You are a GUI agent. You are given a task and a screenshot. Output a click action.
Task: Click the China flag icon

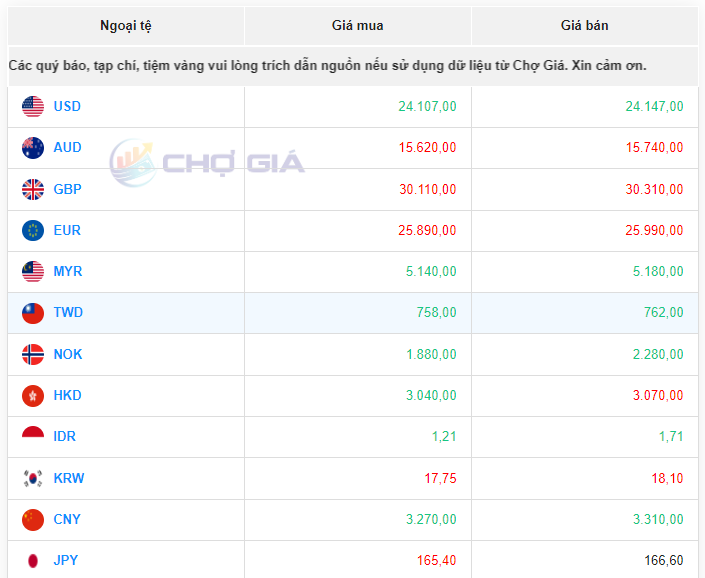[33, 520]
